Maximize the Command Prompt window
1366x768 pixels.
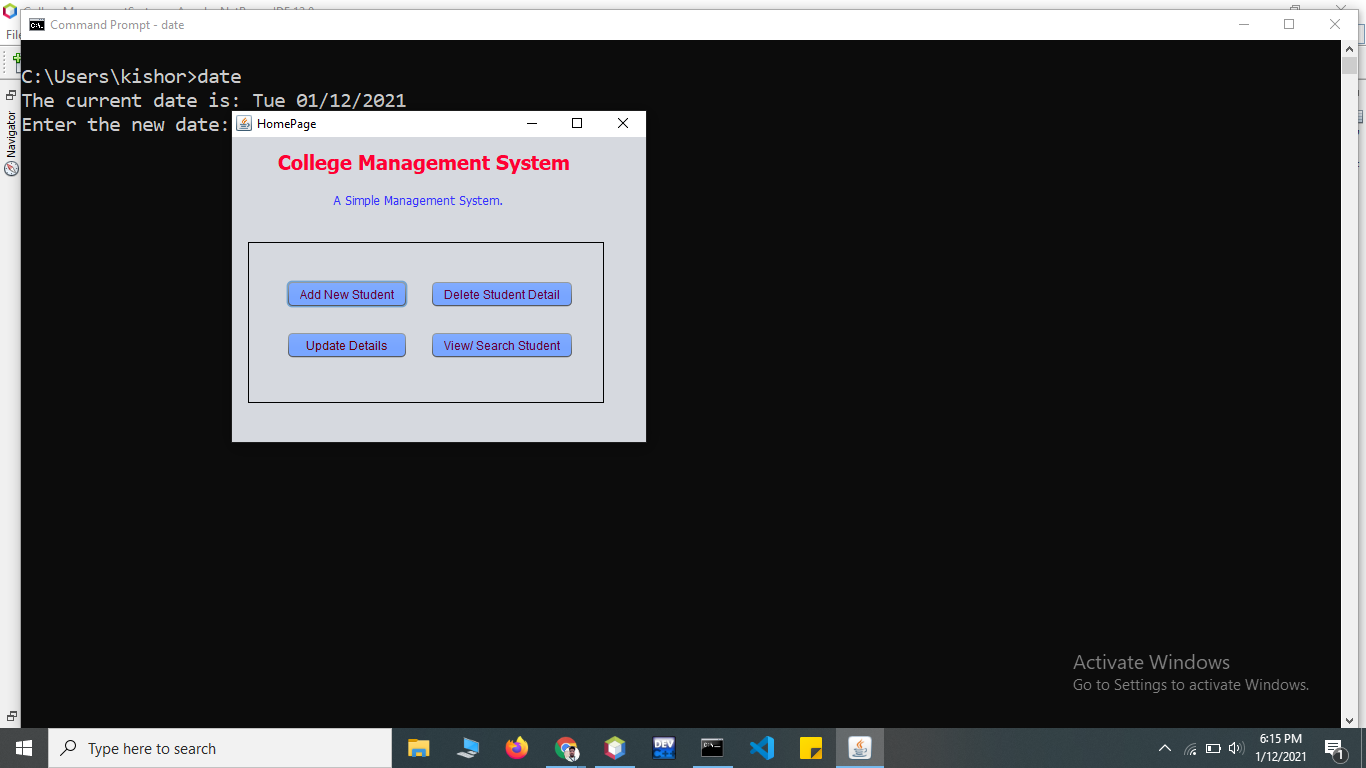[x=1289, y=25]
